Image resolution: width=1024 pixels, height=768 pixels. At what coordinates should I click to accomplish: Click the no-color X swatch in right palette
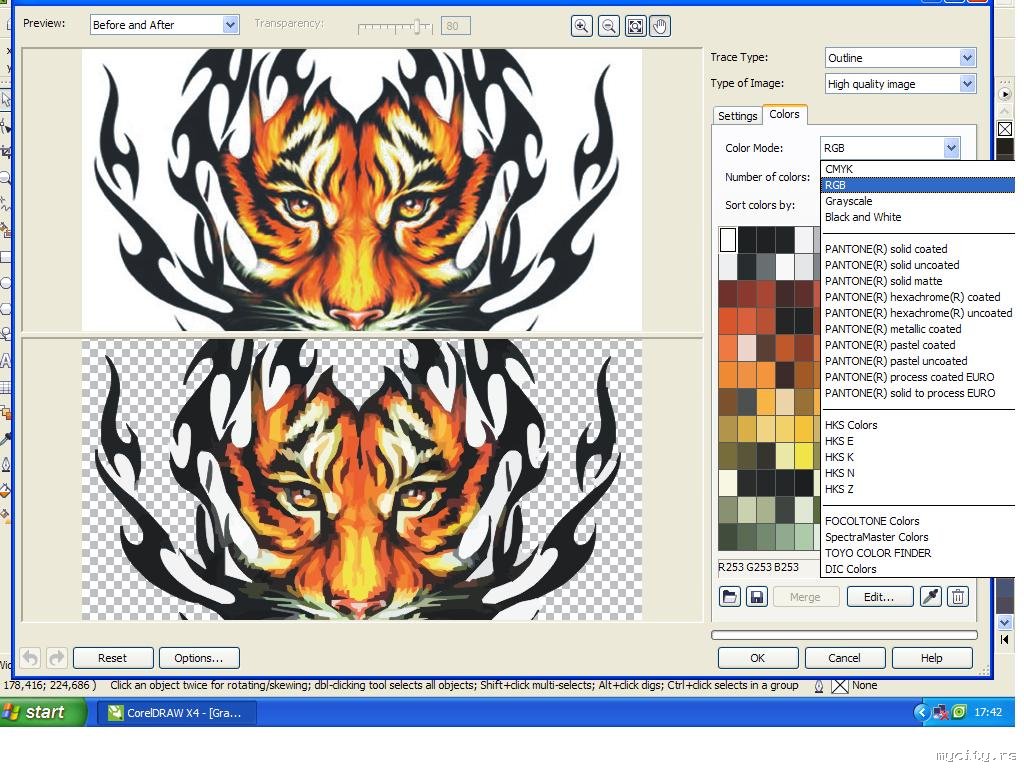(1005, 129)
